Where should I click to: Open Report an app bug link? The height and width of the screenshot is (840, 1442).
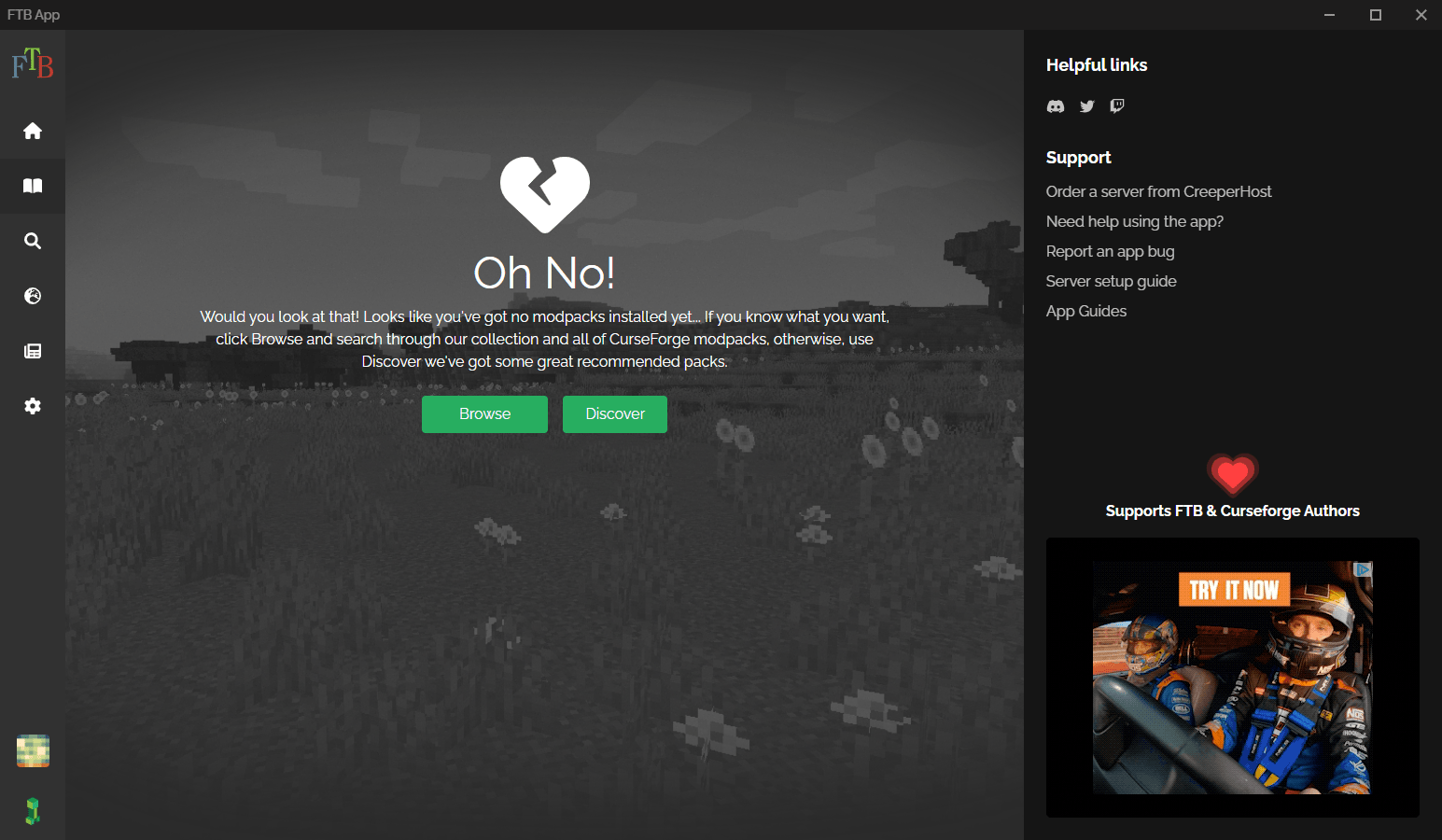(x=1111, y=251)
